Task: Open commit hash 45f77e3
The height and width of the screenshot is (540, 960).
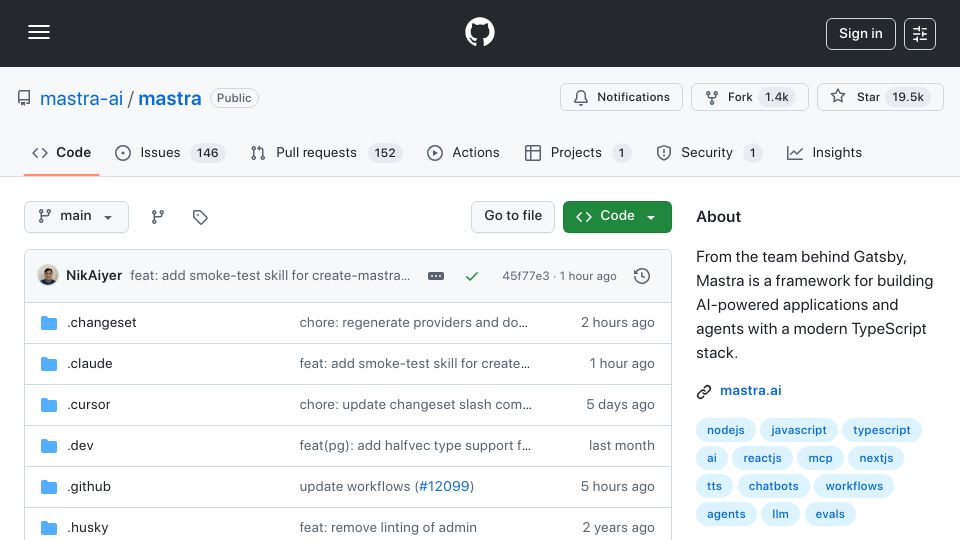Action: pos(526,276)
